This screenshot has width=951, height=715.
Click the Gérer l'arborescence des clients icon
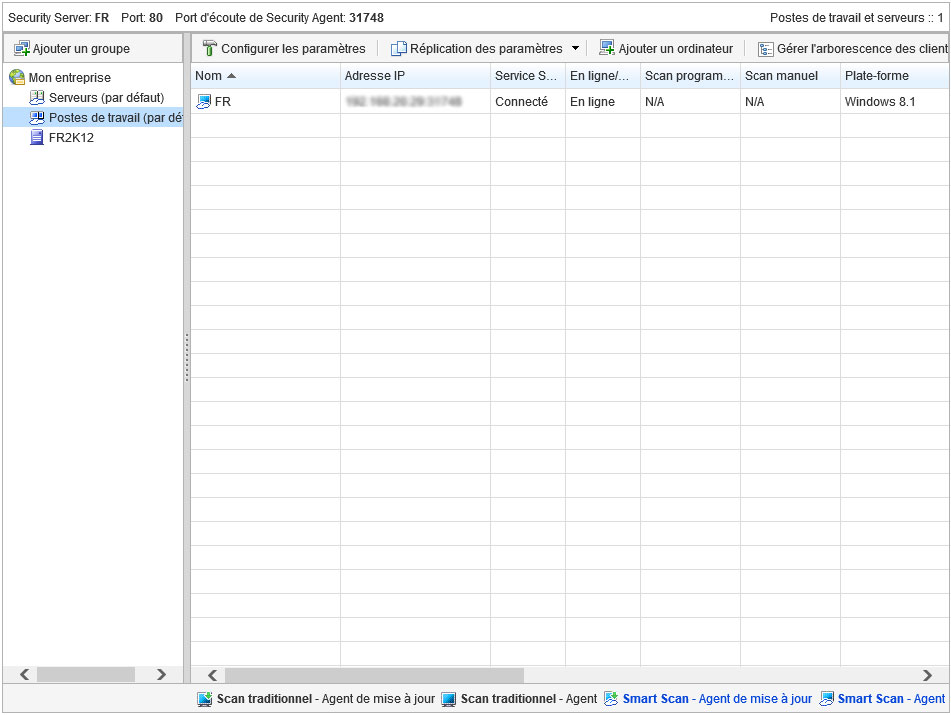click(765, 49)
